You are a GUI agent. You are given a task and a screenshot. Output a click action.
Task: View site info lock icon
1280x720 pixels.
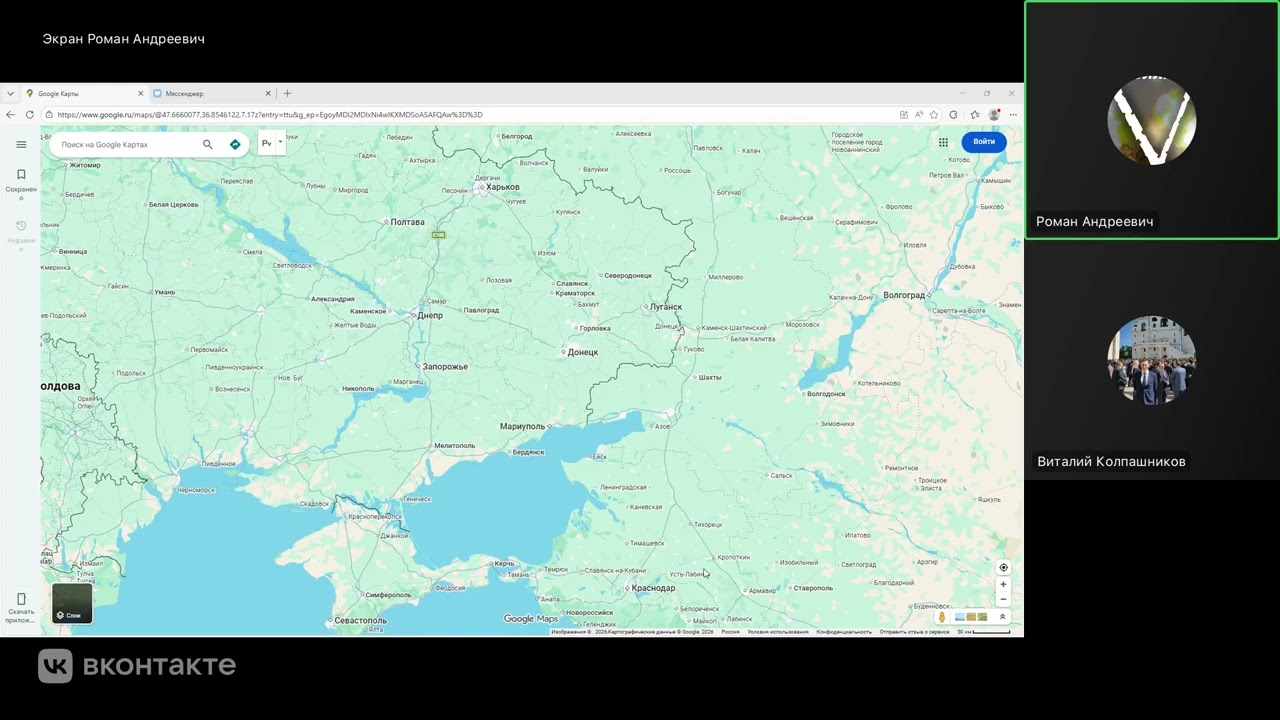48,115
